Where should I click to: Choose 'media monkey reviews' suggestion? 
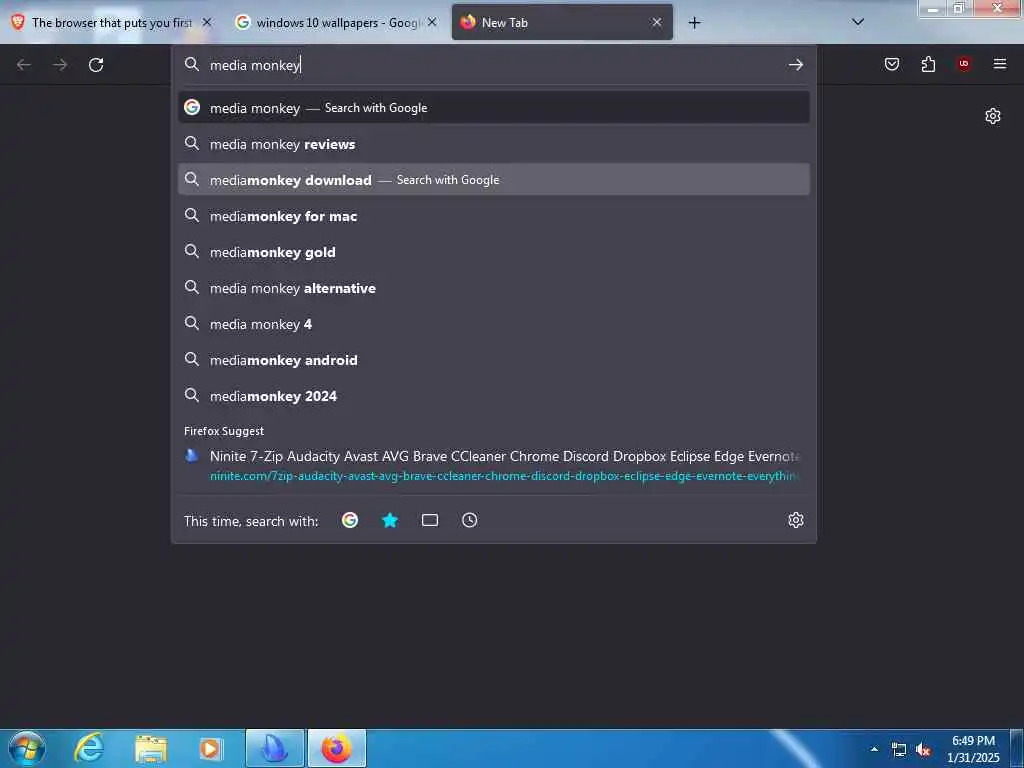click(494, 144)
